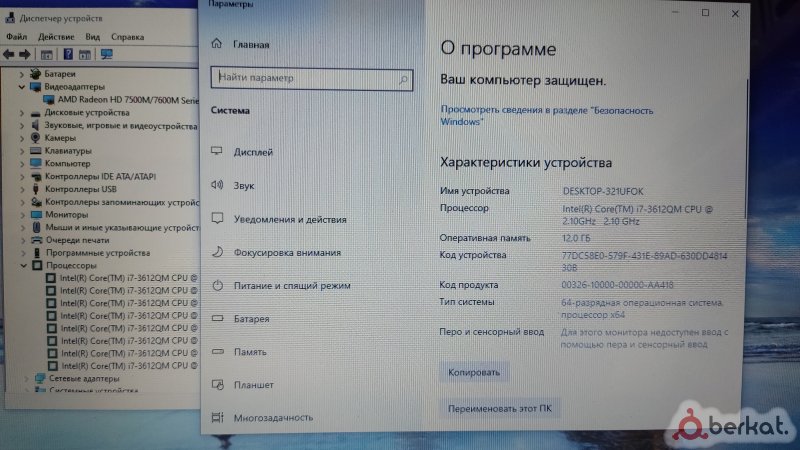Click device name DESKTOP-321UFOK
Image resolution: width=800 pixels, height=450 pixels.
[x=603, y=191]
